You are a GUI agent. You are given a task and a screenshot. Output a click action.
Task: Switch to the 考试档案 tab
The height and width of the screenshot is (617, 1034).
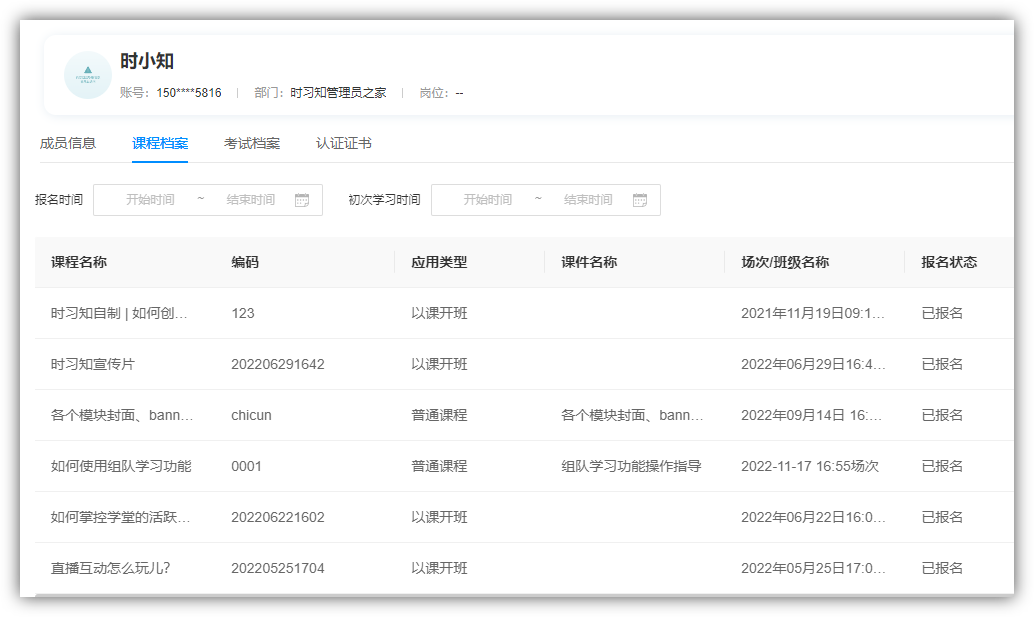[x=252, y=143]
